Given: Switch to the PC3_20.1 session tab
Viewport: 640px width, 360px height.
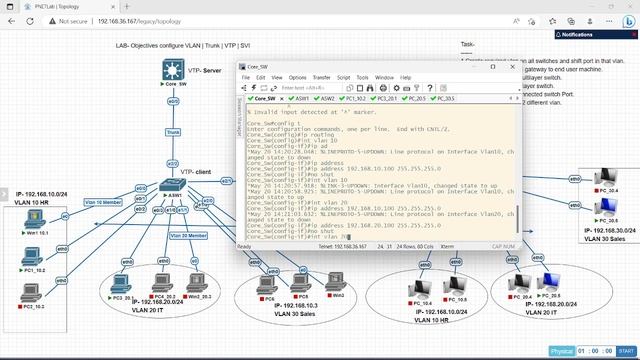Looking at the screenshot, I should [384, 98].
